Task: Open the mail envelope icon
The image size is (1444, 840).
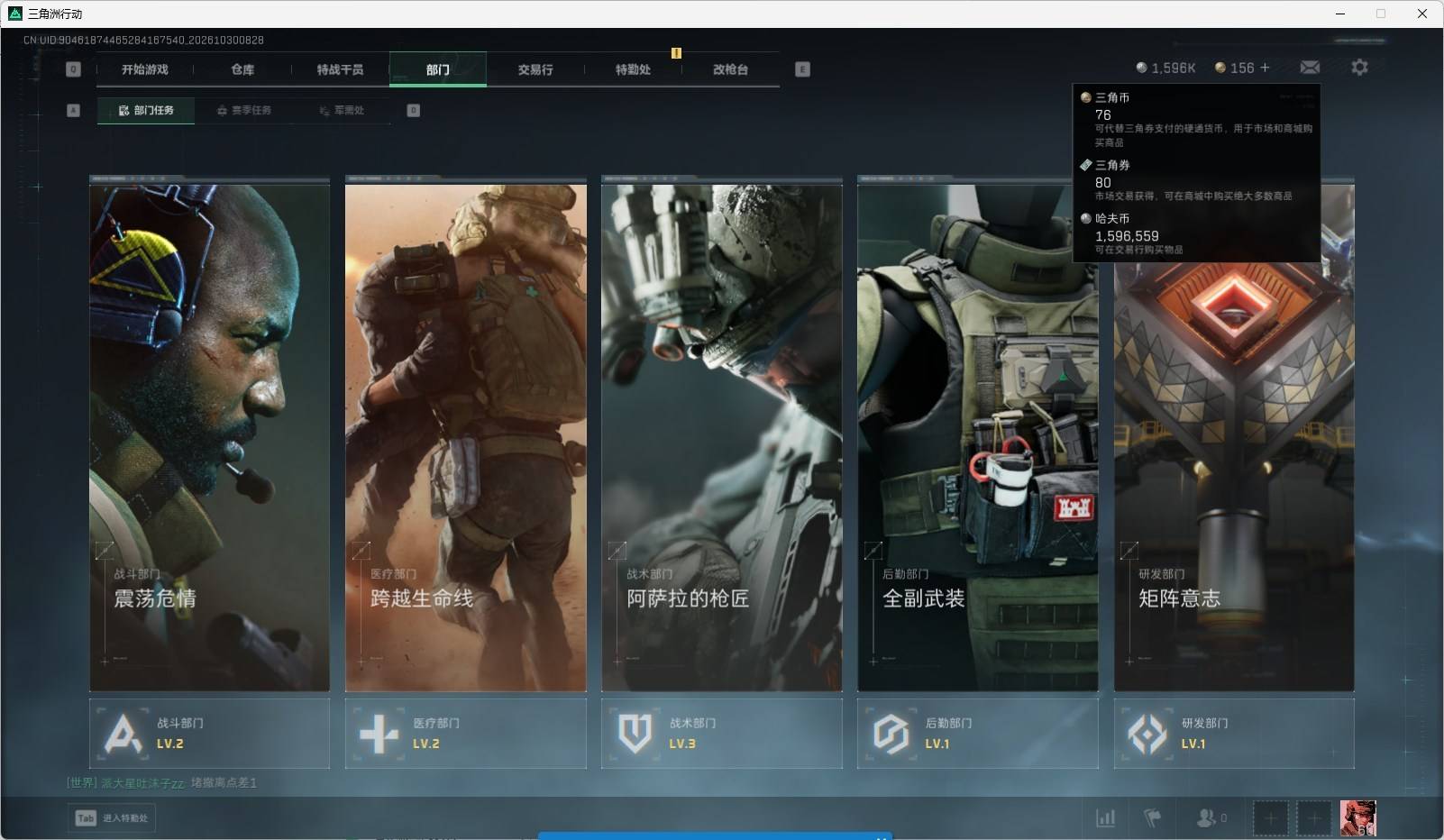Action: pos(1310,68)
